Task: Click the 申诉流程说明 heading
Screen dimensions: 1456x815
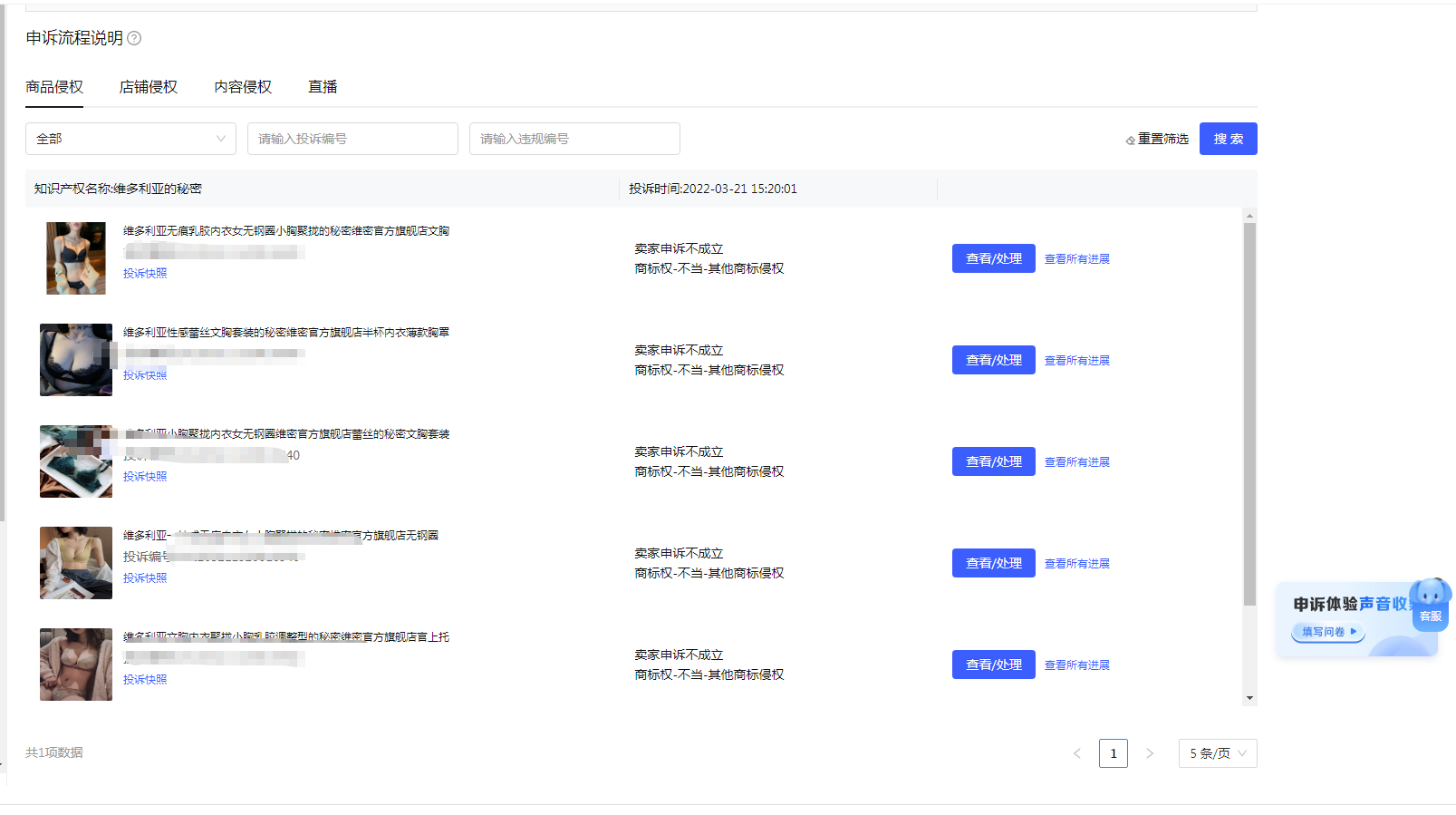Action: (74, 38)
